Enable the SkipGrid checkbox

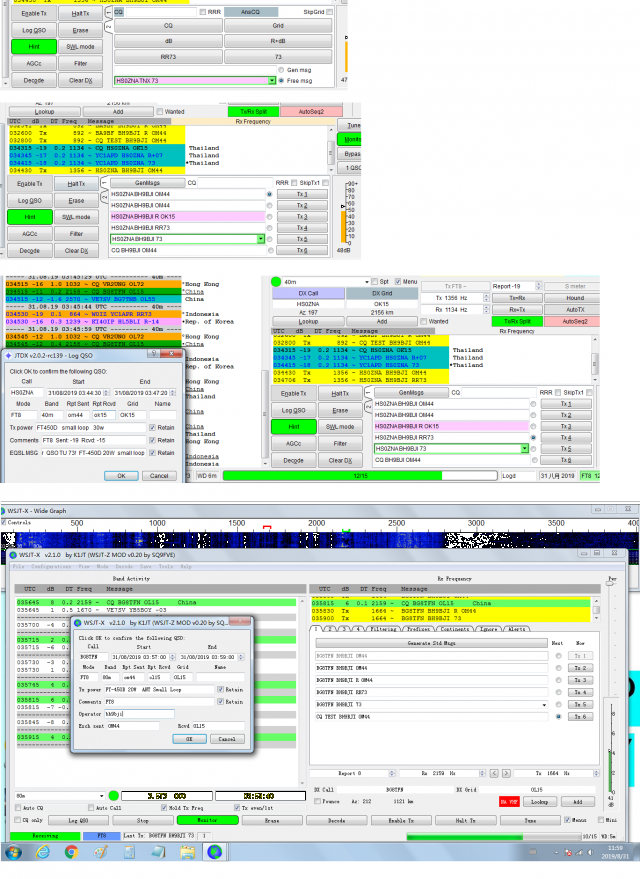tap(330, 12)
